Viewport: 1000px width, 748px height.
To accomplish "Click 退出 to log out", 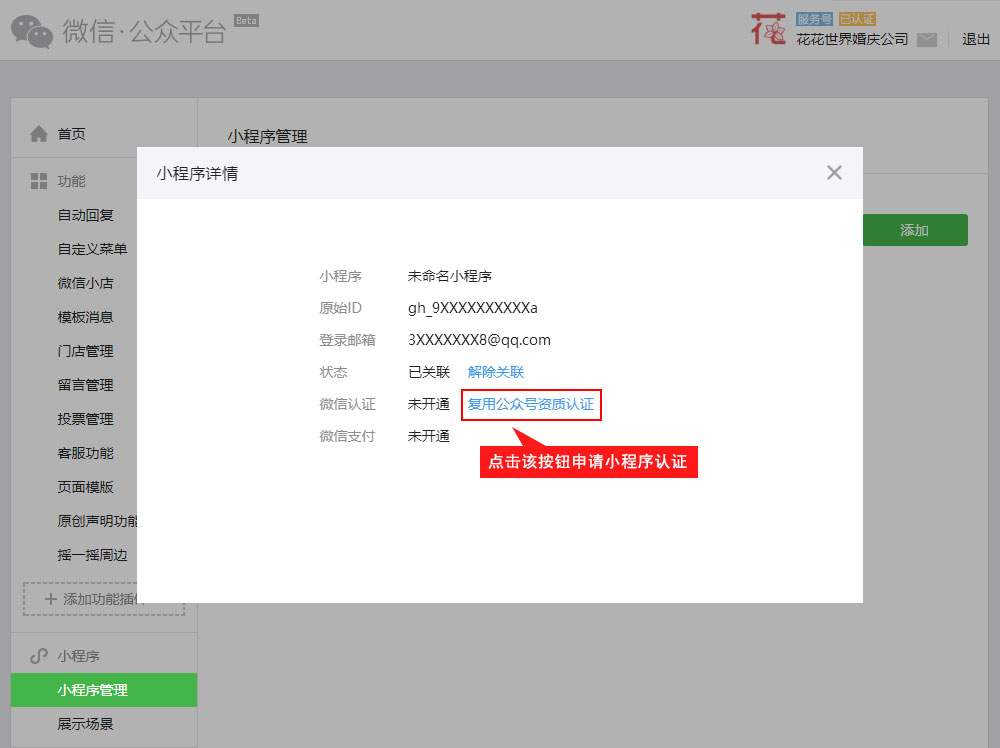I will click(975, 40).
